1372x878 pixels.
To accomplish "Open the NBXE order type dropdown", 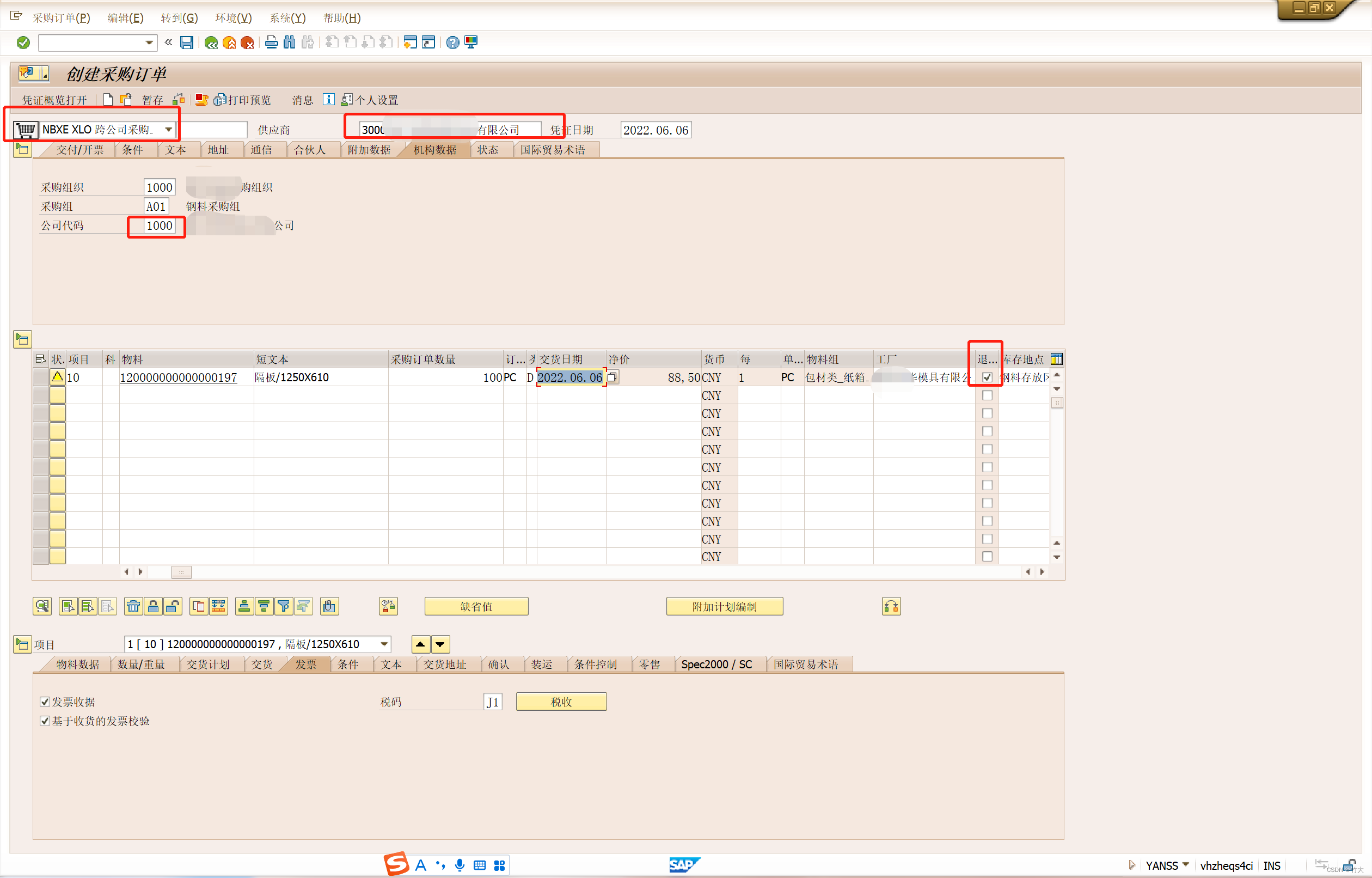I will pyautogui.click(x=169, y=130).
